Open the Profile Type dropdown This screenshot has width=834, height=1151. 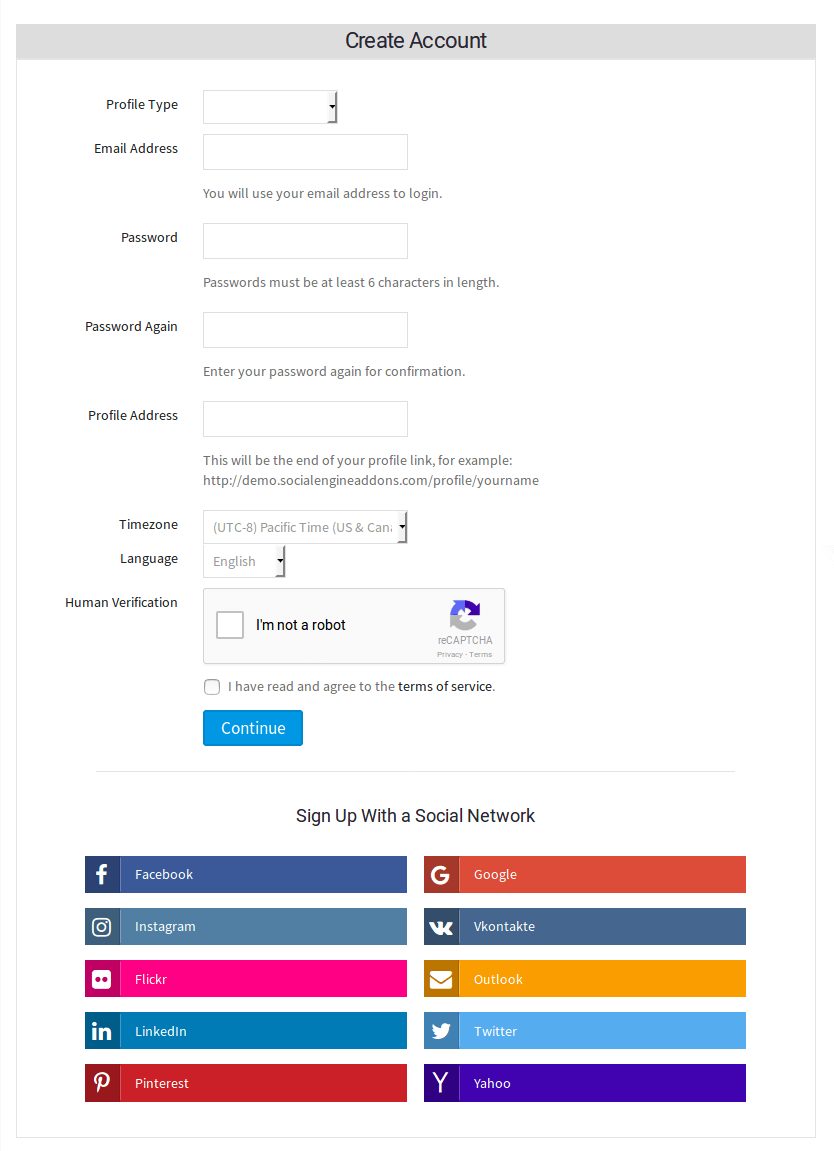270,107
